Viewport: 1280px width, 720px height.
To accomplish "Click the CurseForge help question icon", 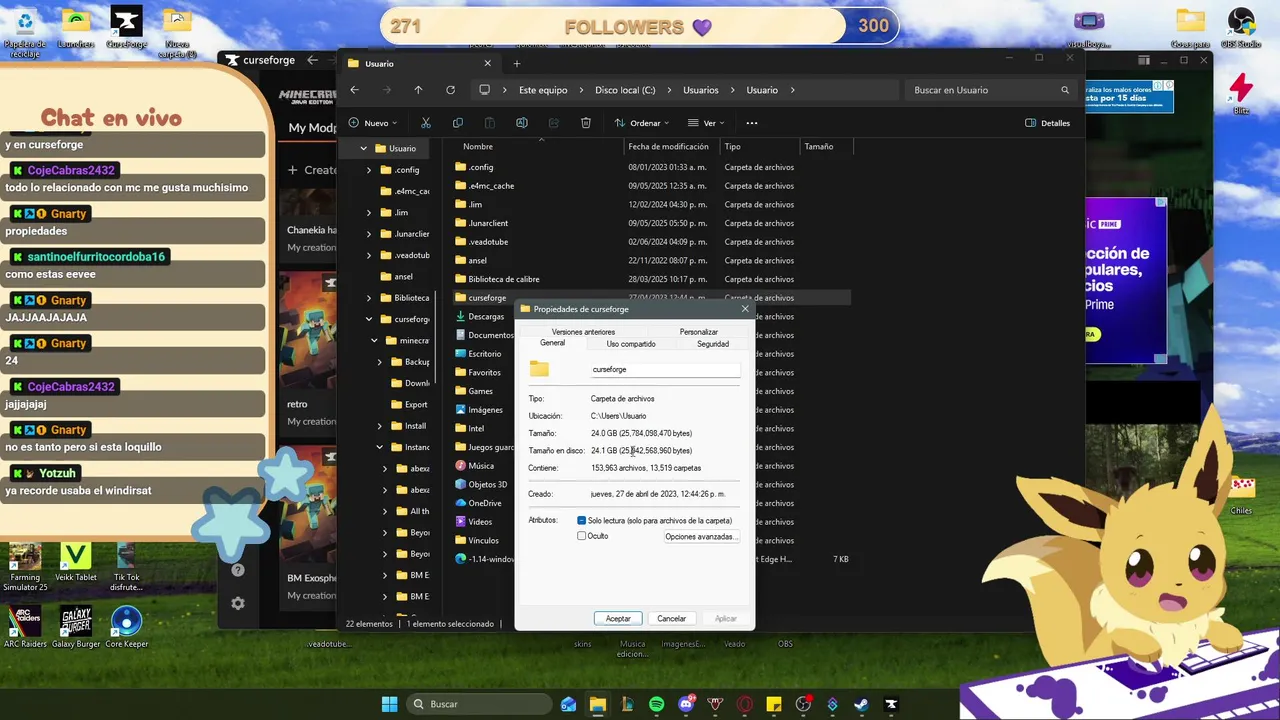I will click(x=238, y=570).
